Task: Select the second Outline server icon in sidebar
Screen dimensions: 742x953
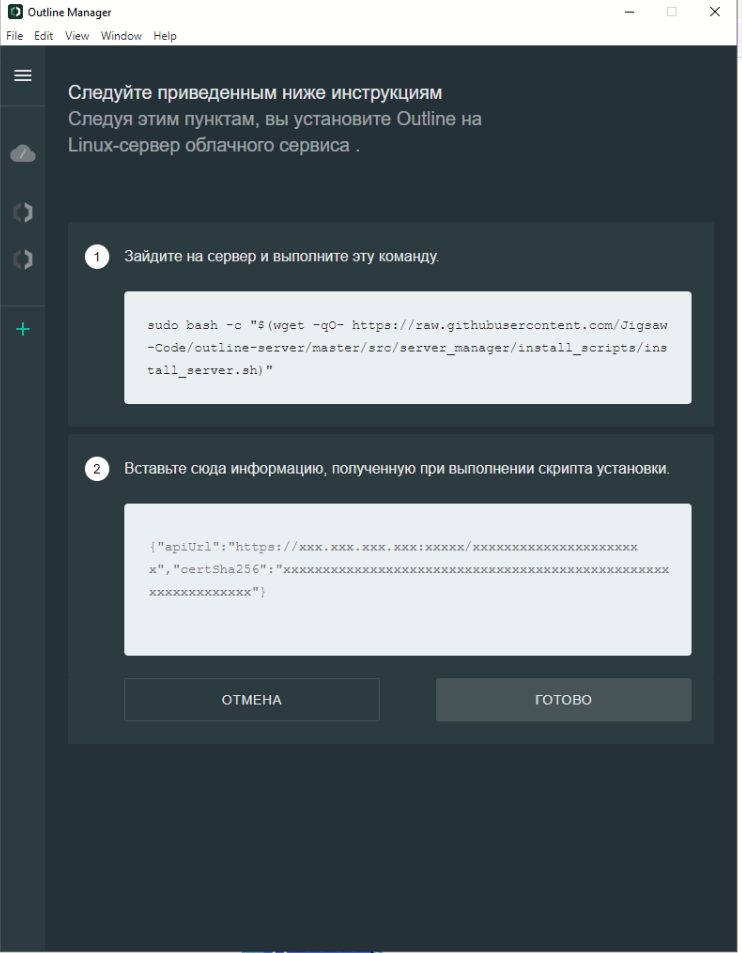Action: click(23, 260)
